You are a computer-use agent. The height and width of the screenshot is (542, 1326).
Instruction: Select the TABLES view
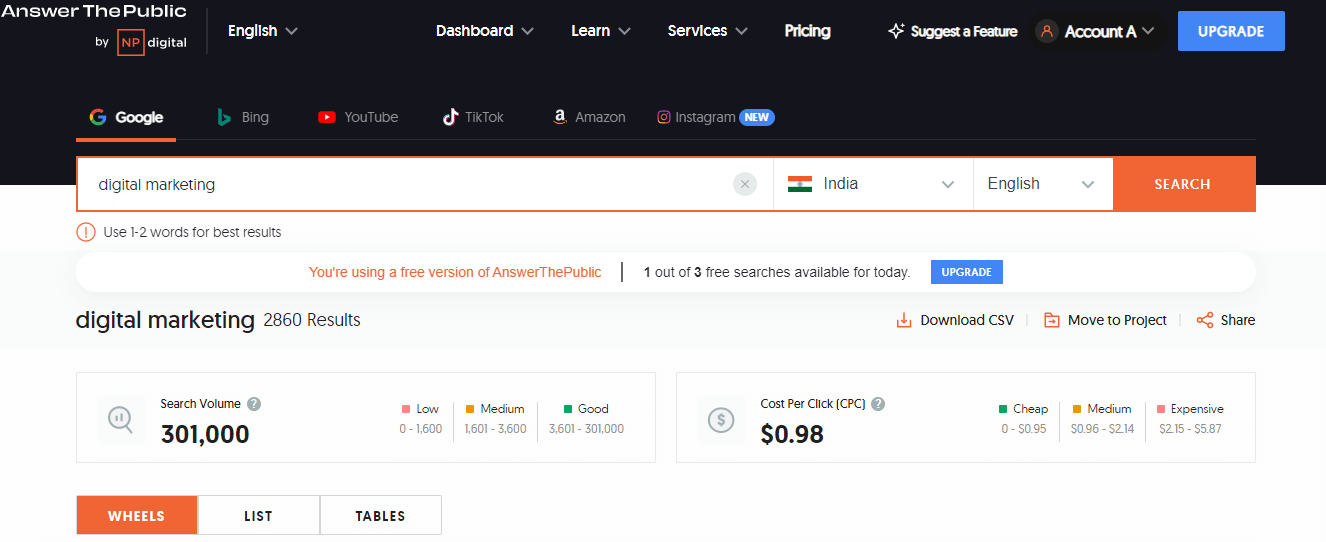pos(381,516)
